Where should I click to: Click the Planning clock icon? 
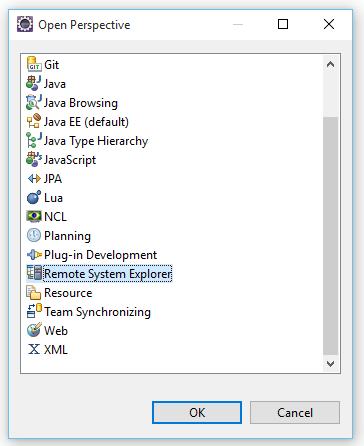coord(34,235)
